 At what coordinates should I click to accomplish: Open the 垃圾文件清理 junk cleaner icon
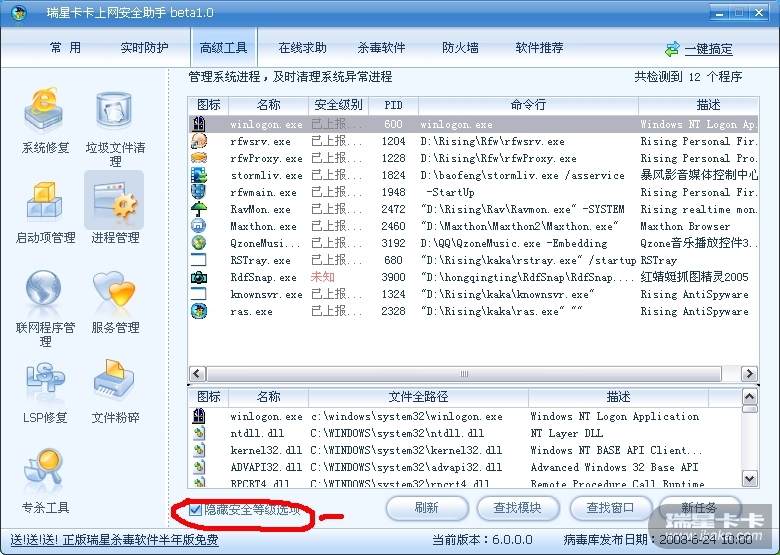(x=114, y=110)
